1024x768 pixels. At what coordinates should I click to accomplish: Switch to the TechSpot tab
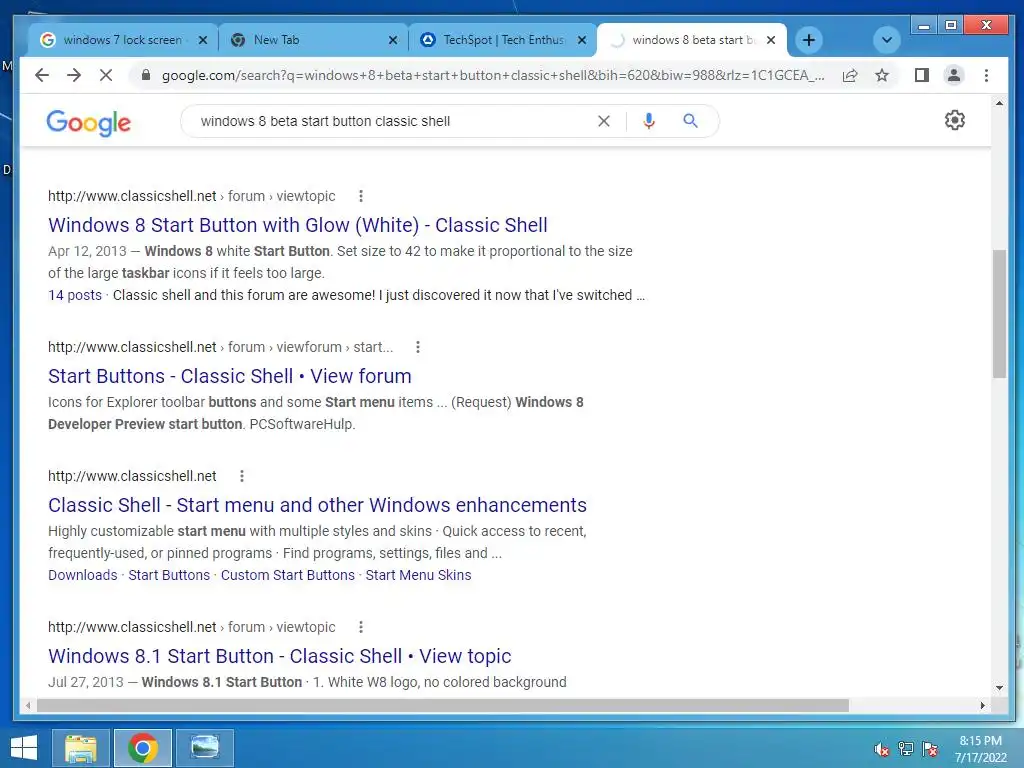(x=502, y=40)
